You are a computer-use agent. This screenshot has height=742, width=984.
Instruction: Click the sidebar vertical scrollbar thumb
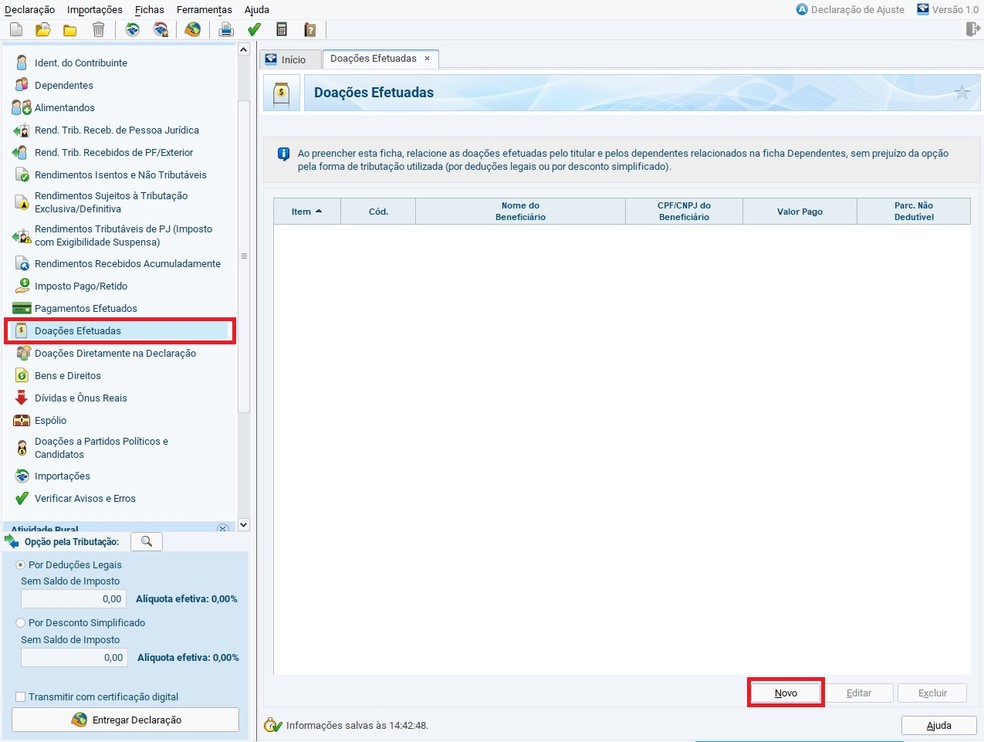[x=243, y=256]
